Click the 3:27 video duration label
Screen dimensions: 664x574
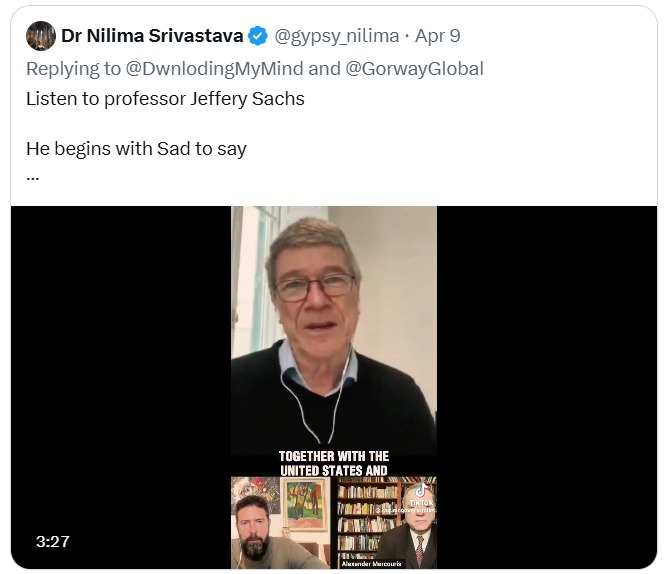click(52, 541)
